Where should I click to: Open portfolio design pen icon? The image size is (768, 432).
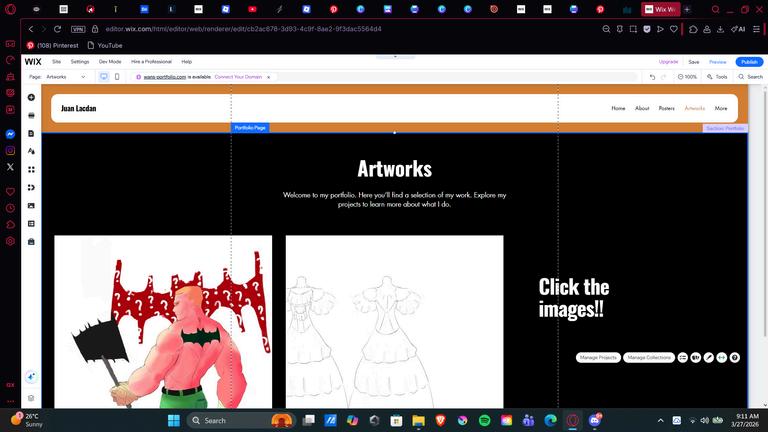709,358
